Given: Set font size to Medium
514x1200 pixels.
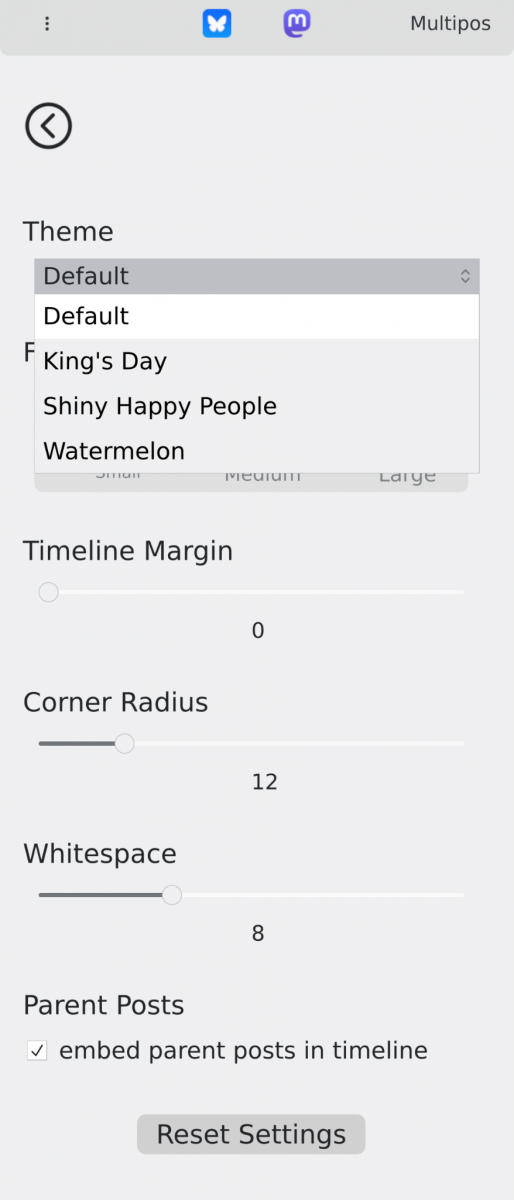Looking at the screenshot, I should coord(262,476).
